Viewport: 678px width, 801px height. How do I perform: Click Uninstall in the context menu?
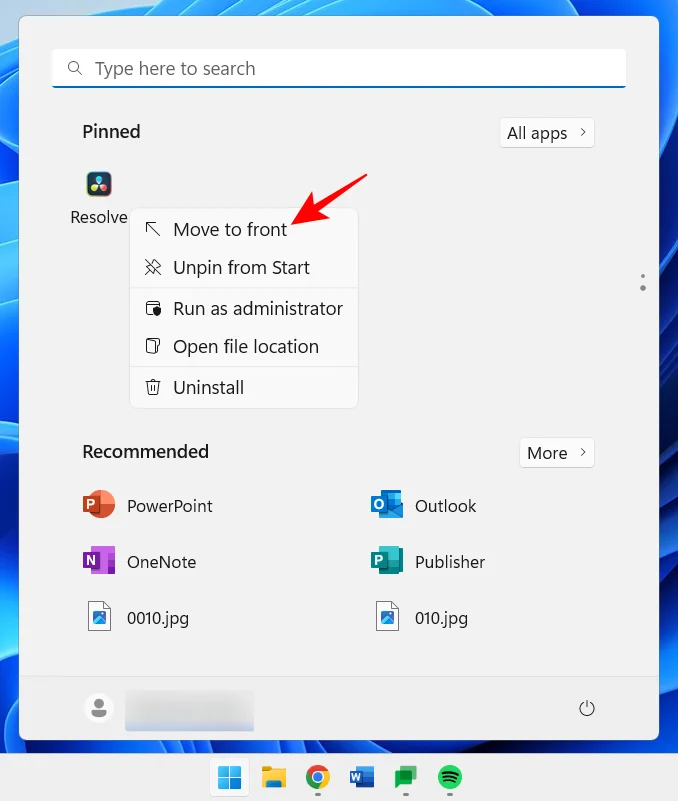click(x=244, y=387)
